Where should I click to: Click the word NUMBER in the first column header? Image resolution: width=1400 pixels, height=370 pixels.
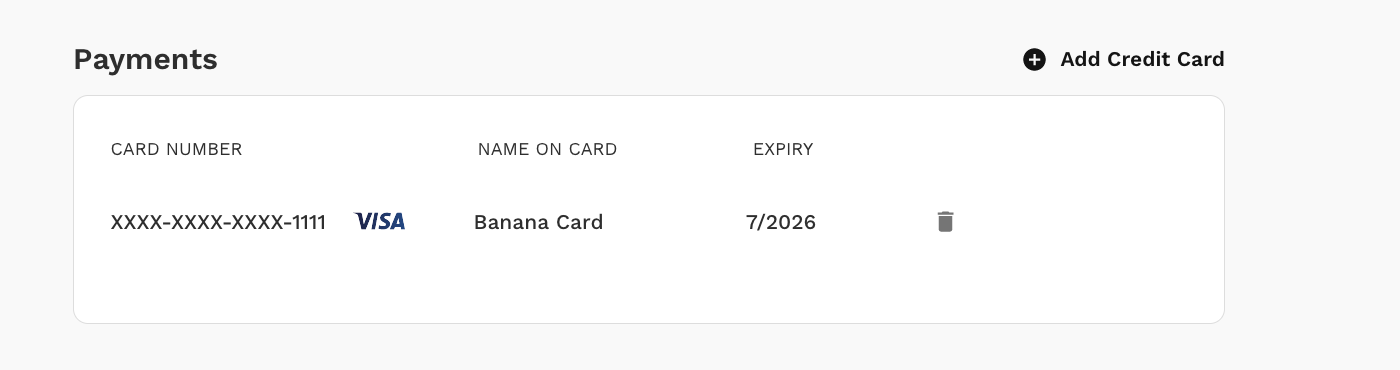click(205, 150)
